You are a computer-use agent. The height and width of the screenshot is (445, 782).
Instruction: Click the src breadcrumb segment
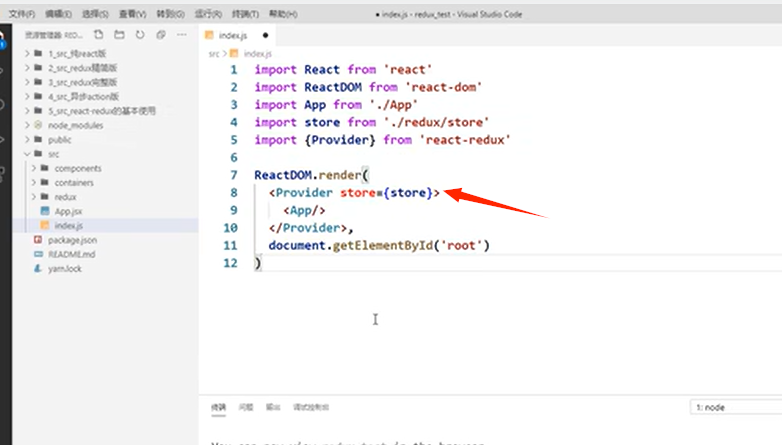pos(213,53)
